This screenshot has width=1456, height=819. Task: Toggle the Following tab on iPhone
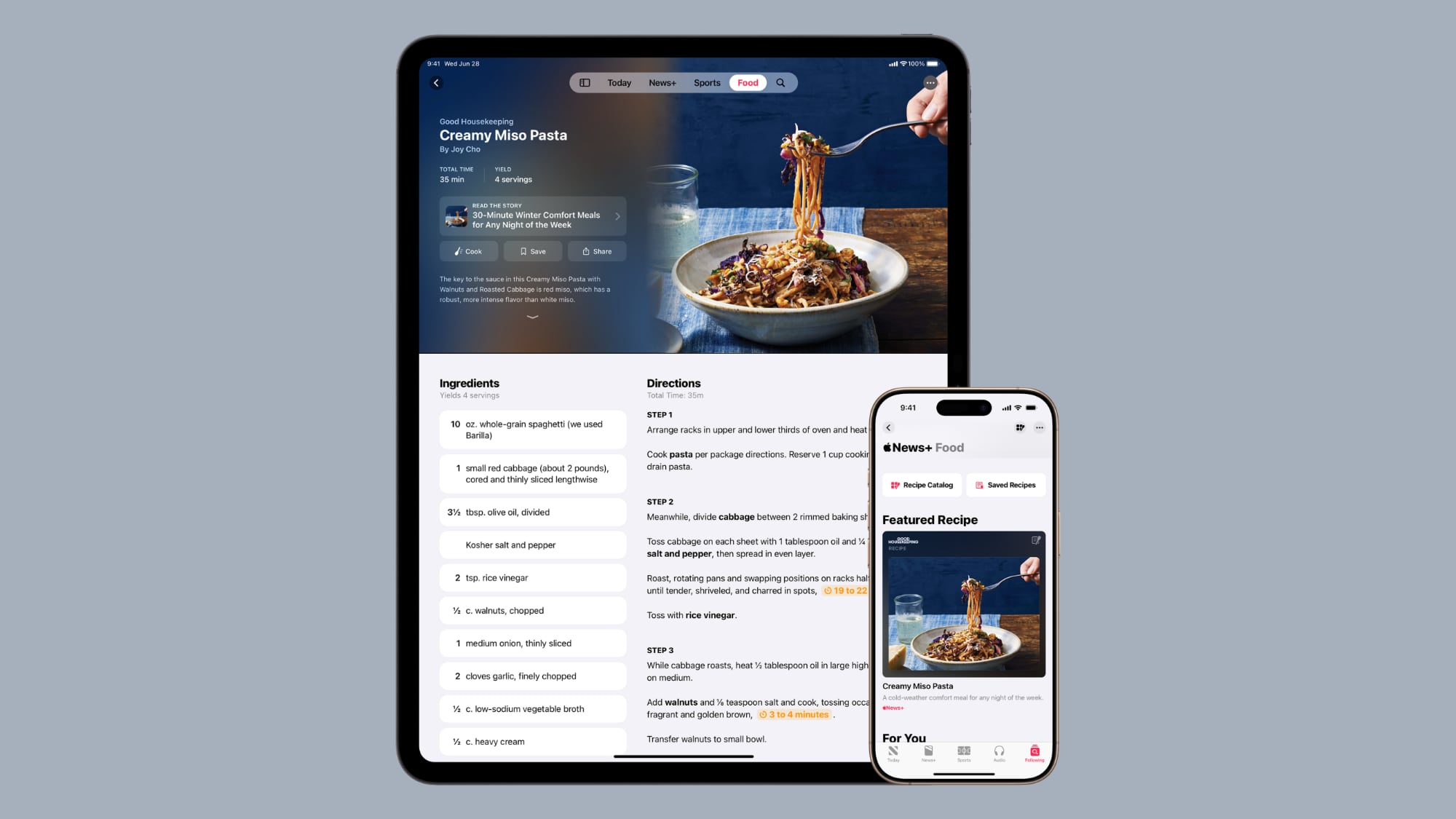(x=1033, y=754)
